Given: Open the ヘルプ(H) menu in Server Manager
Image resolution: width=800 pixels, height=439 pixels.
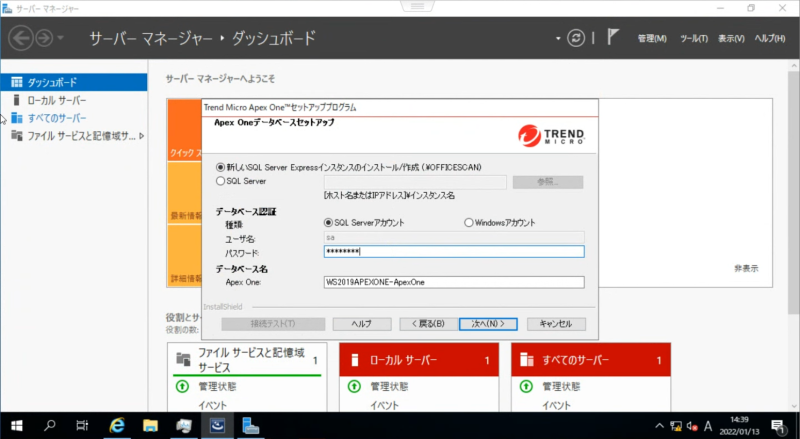Looking at the screenshot, I should coord(770,38).
